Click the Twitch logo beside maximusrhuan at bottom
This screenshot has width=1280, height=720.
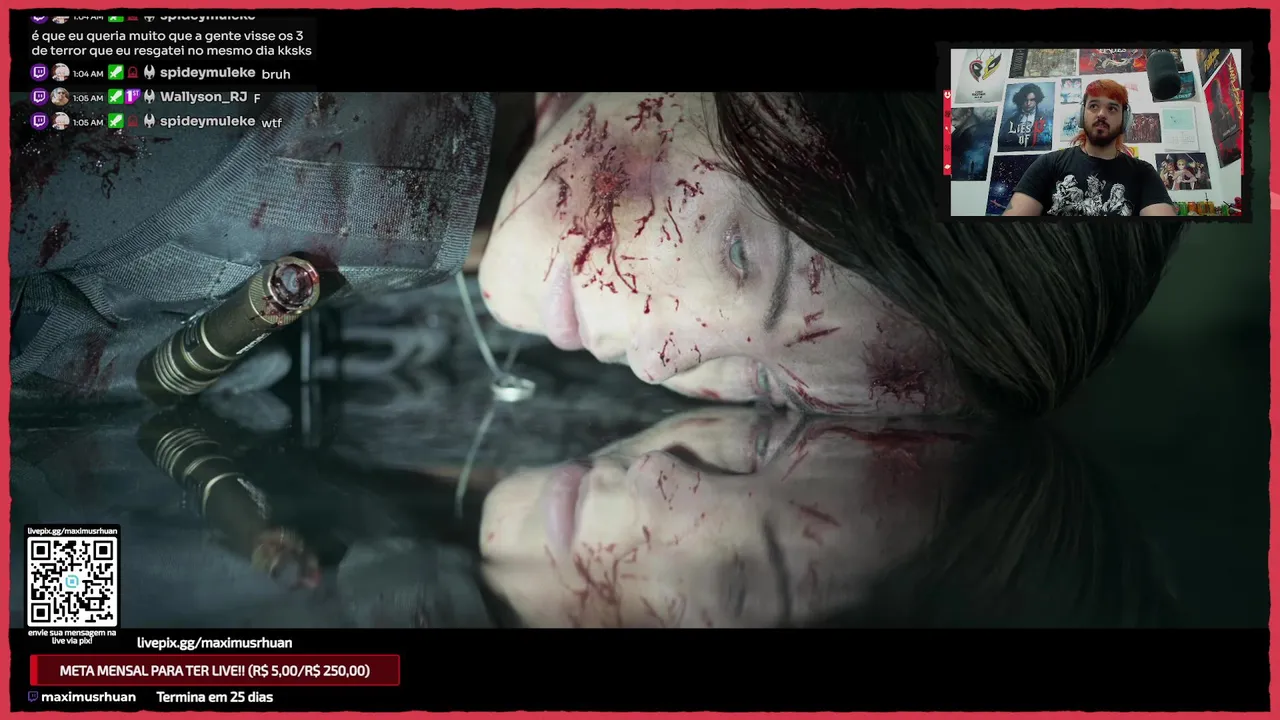point(33,697)
